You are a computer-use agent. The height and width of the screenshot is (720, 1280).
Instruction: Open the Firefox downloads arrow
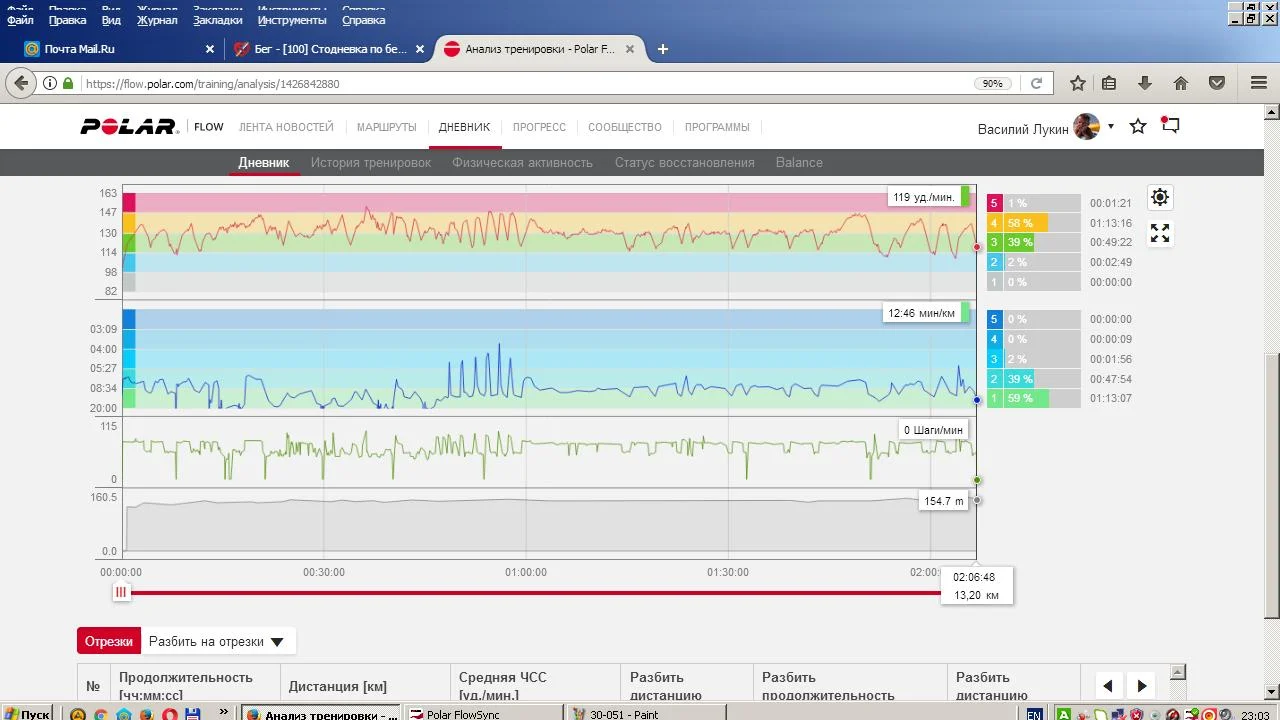[1145, 84]
